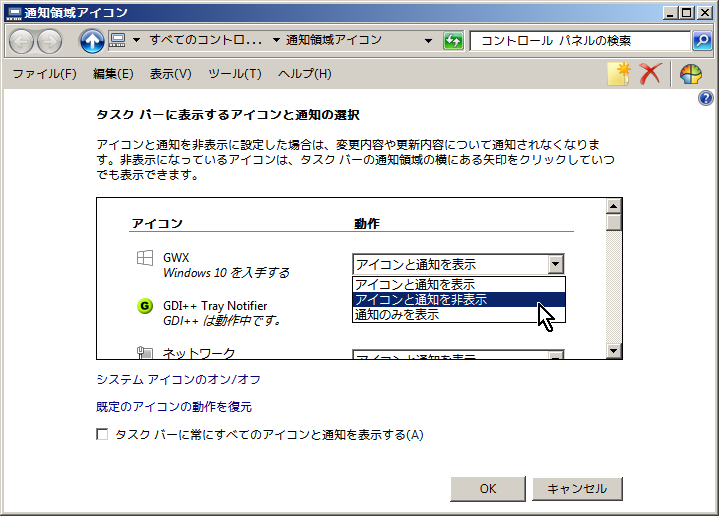The height and width of the screenshot is (516, 719).
Task: Open the 編集(E) menu
Action: [x=113, y=74]
